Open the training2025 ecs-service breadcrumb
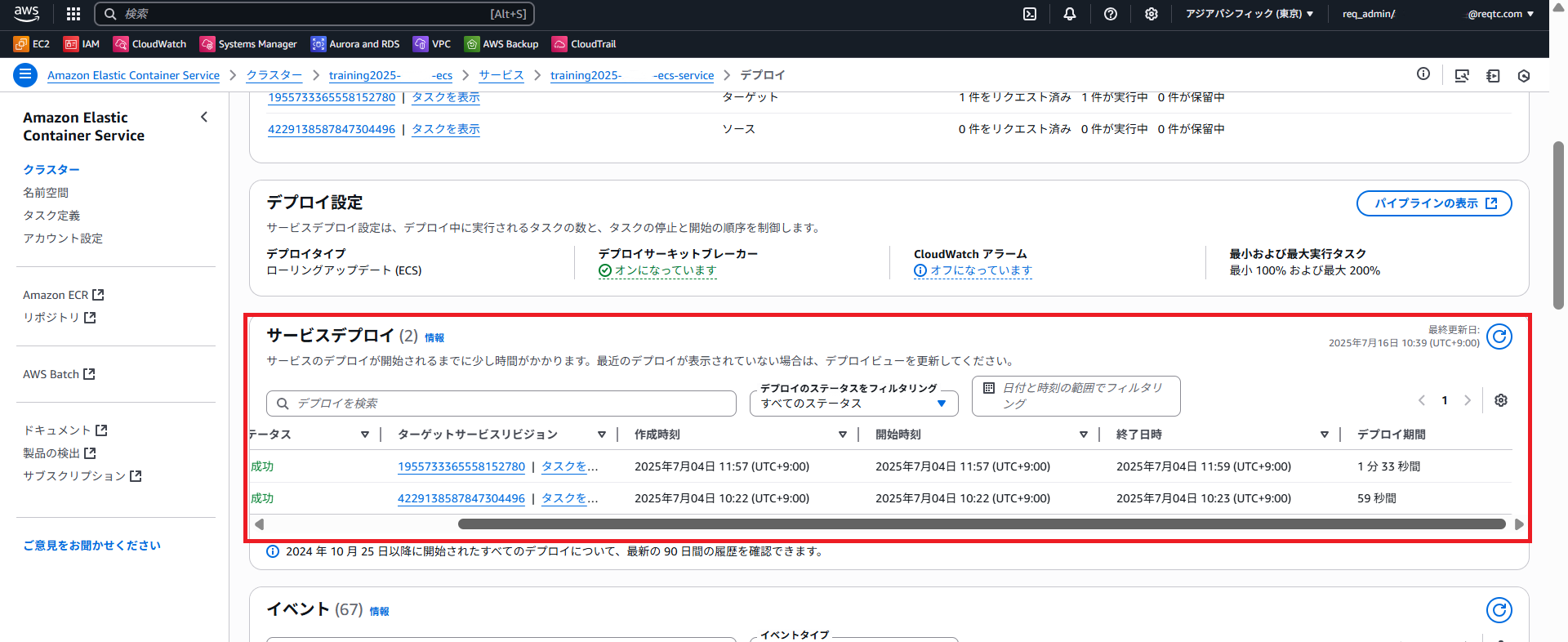This screenshot has height=642, width=1568. pos(632,75)
